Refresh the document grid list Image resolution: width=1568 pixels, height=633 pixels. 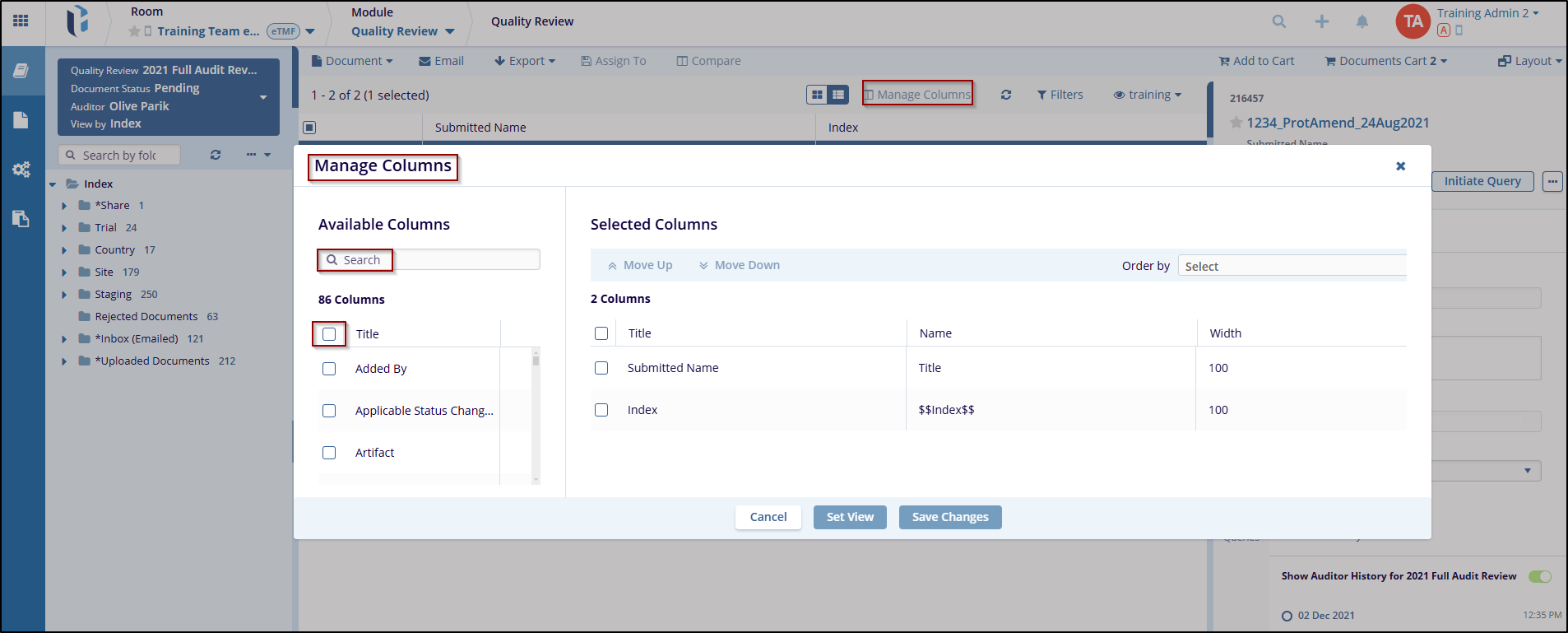[1005, 95]
